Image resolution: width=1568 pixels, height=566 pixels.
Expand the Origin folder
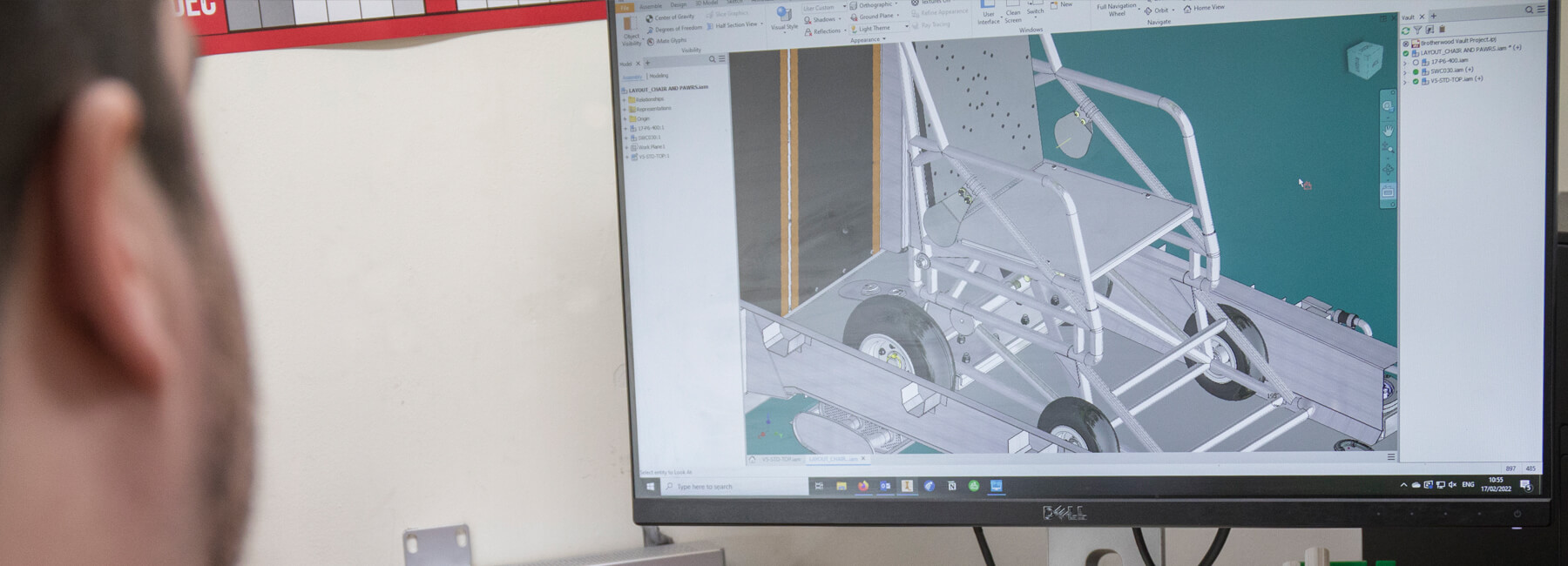pyautogui.click(x=625, y=118)
